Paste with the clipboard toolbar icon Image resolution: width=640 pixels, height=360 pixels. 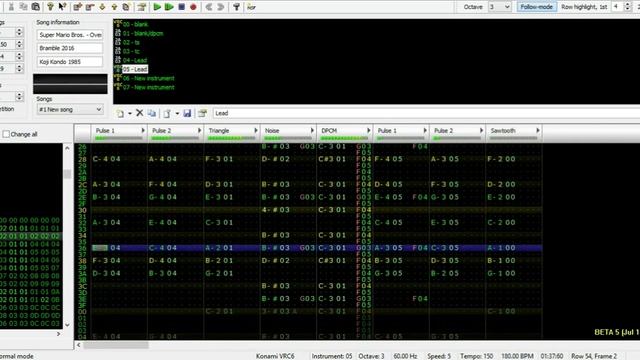[36, 7]
